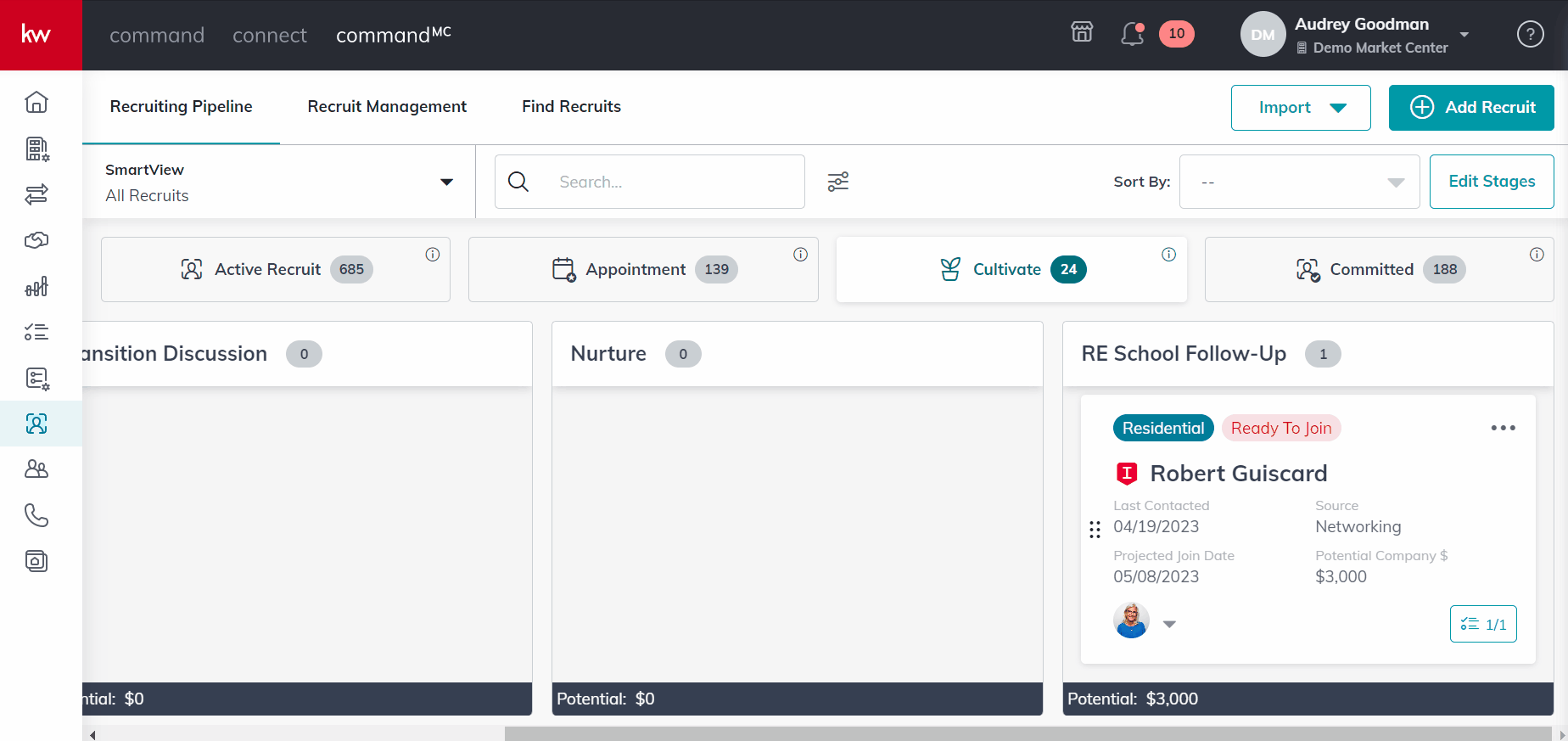
Task: Open the people group sidebar icon
Action: [36, 469]
